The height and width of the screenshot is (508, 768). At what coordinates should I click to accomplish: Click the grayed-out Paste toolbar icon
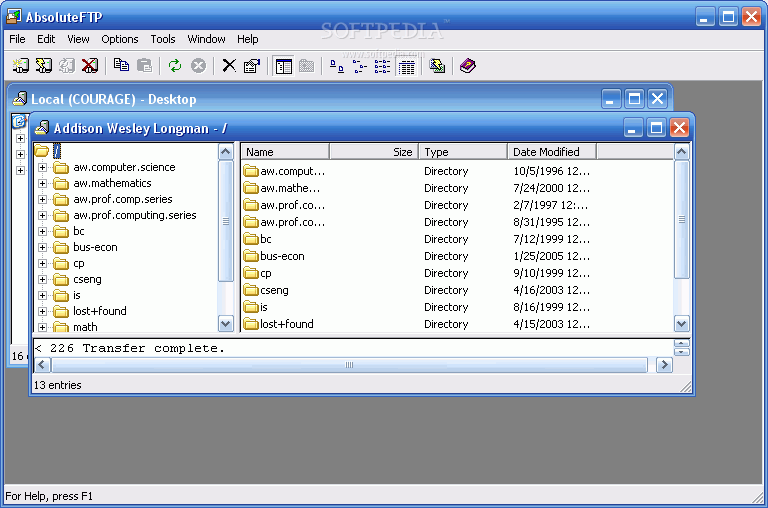[x=144, y=66]
